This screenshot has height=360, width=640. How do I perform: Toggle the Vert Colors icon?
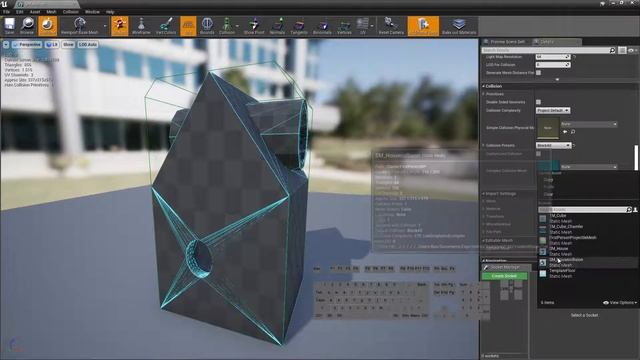(x=166, y=26)
